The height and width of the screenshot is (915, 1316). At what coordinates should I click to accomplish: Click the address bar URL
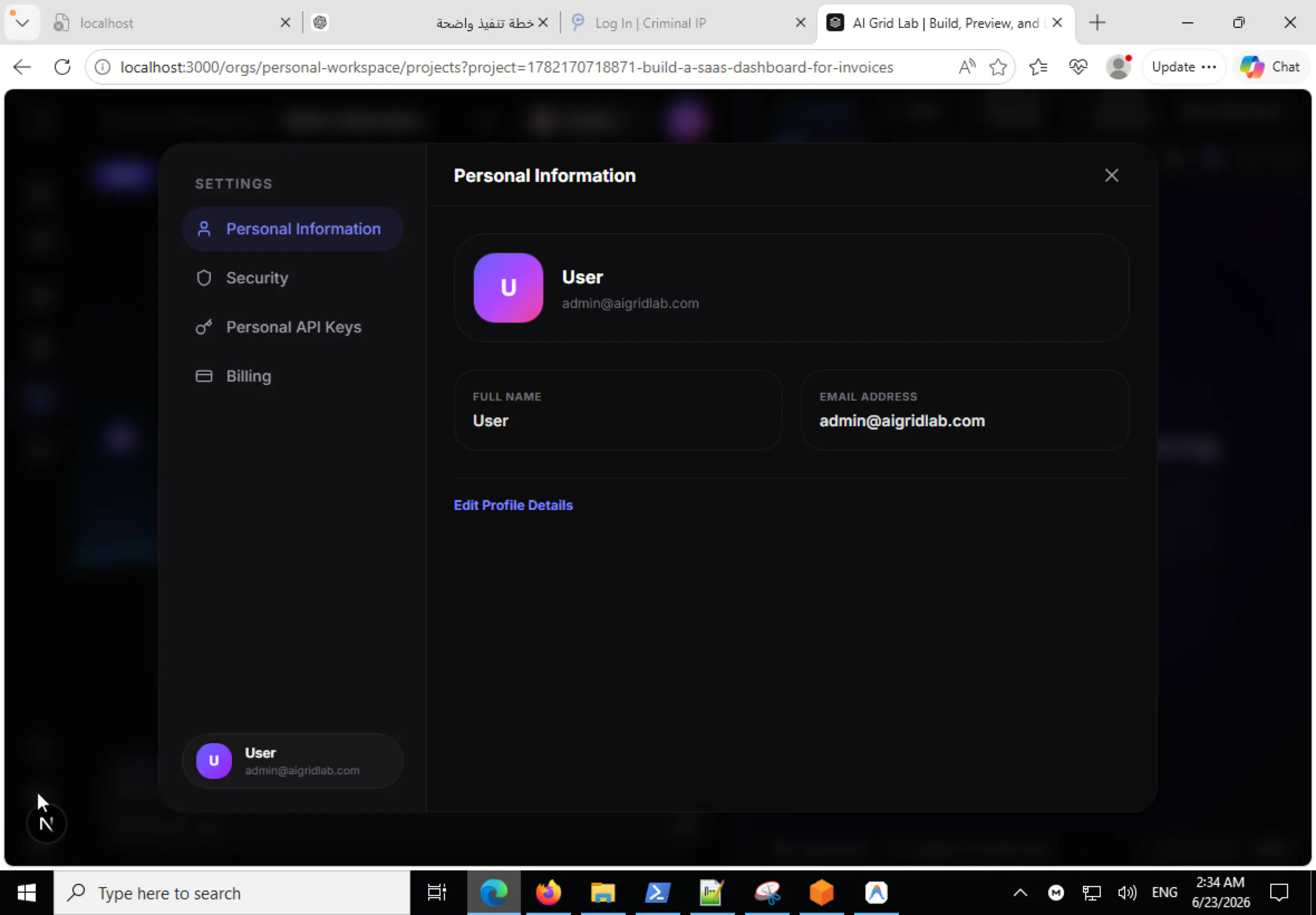[x=506, y=67]
